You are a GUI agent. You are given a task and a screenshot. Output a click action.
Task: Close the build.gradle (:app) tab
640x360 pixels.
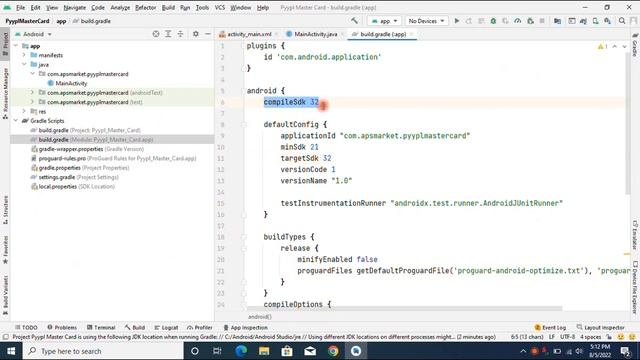tap(411, 34)
